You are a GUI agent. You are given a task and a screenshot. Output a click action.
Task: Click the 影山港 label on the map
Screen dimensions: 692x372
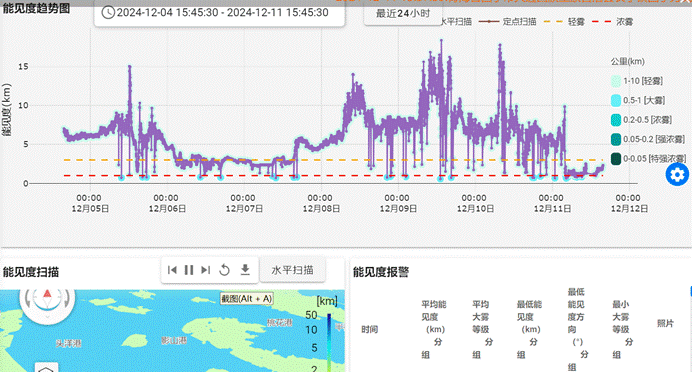click(174, 340)
